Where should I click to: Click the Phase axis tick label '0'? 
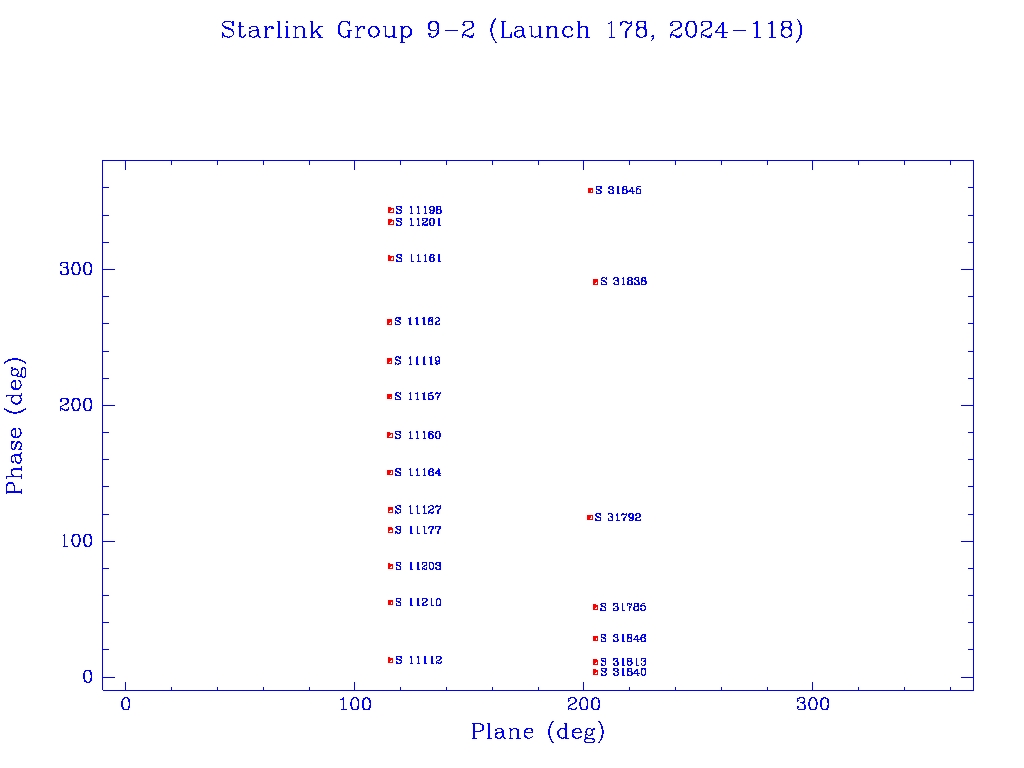[x=88, y=677]
